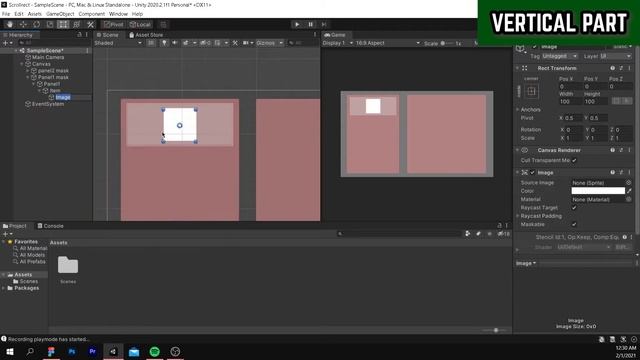
Task: Open the scene camera settings icon
Action: click(x=248, y=43)
